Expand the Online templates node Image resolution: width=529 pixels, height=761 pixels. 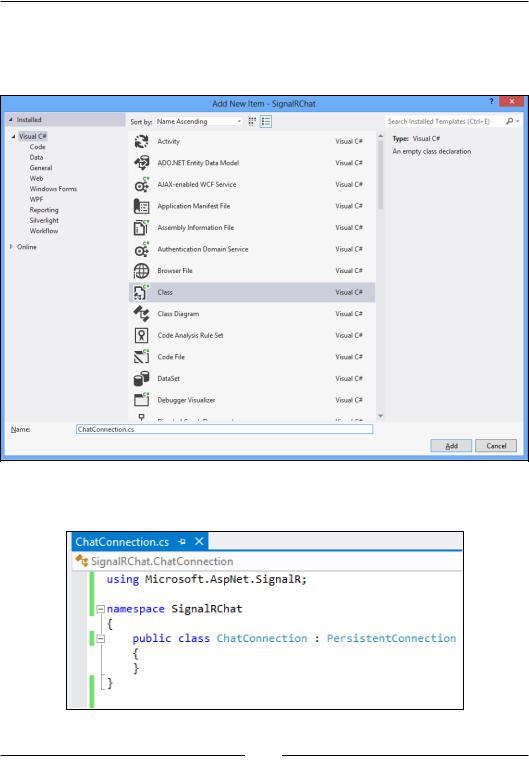[11, 247]
